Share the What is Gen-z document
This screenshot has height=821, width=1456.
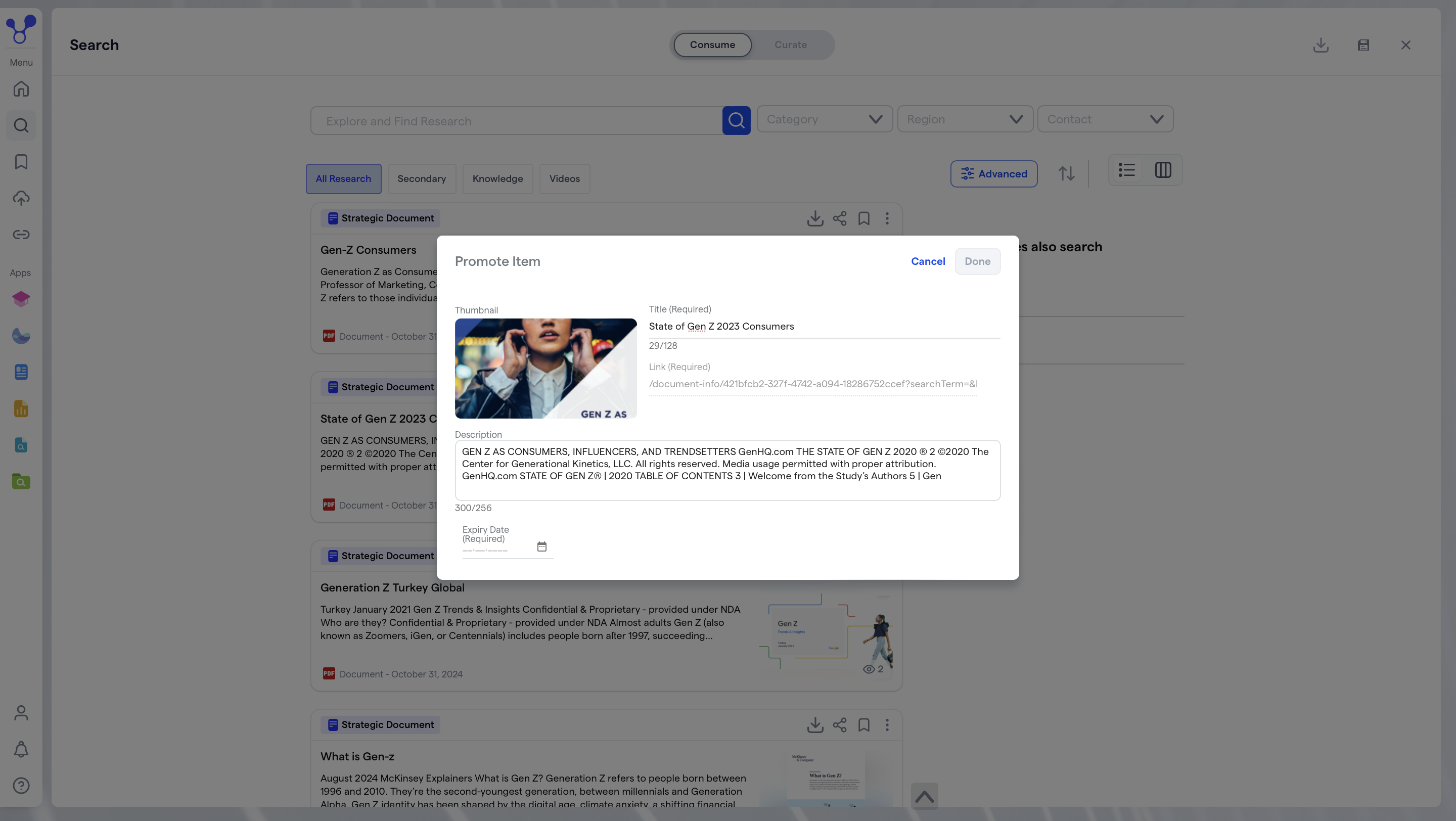[x=839, y=725]
